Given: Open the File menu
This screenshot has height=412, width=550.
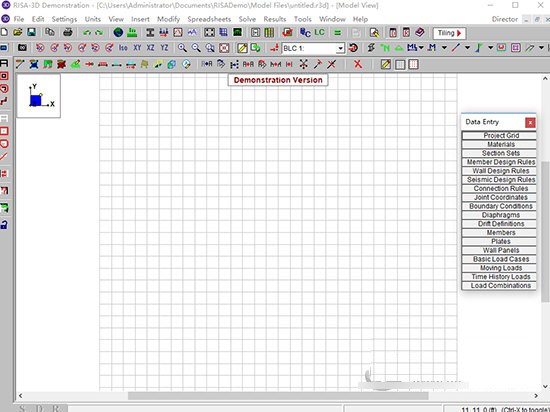Looking at the screenshot, I should (x=19, y=19).
